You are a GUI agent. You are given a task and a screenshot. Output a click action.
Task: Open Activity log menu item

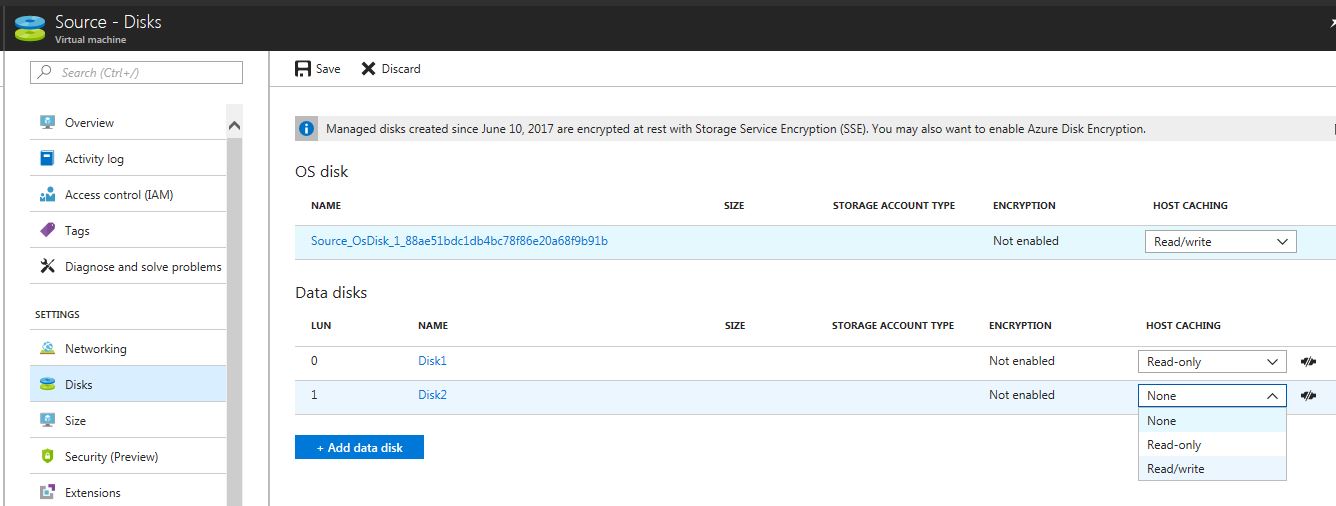point(128,159)
